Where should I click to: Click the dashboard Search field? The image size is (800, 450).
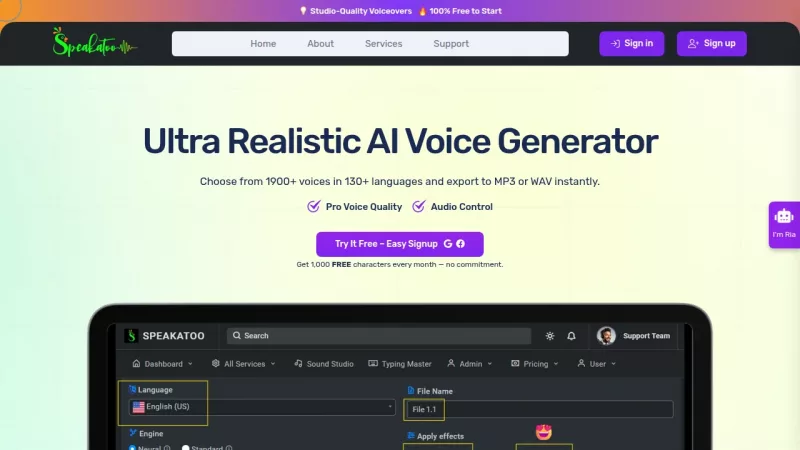[379, 336]
